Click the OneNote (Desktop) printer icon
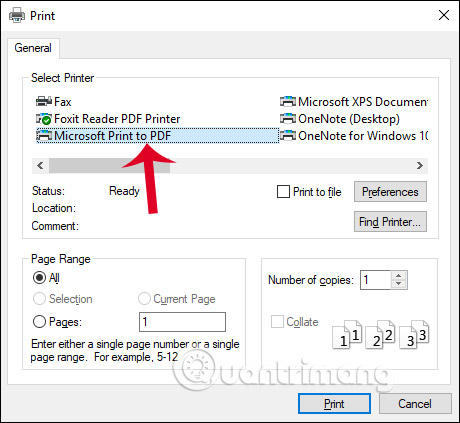Viewport: 460px width, 423px height. coord(288,119)
